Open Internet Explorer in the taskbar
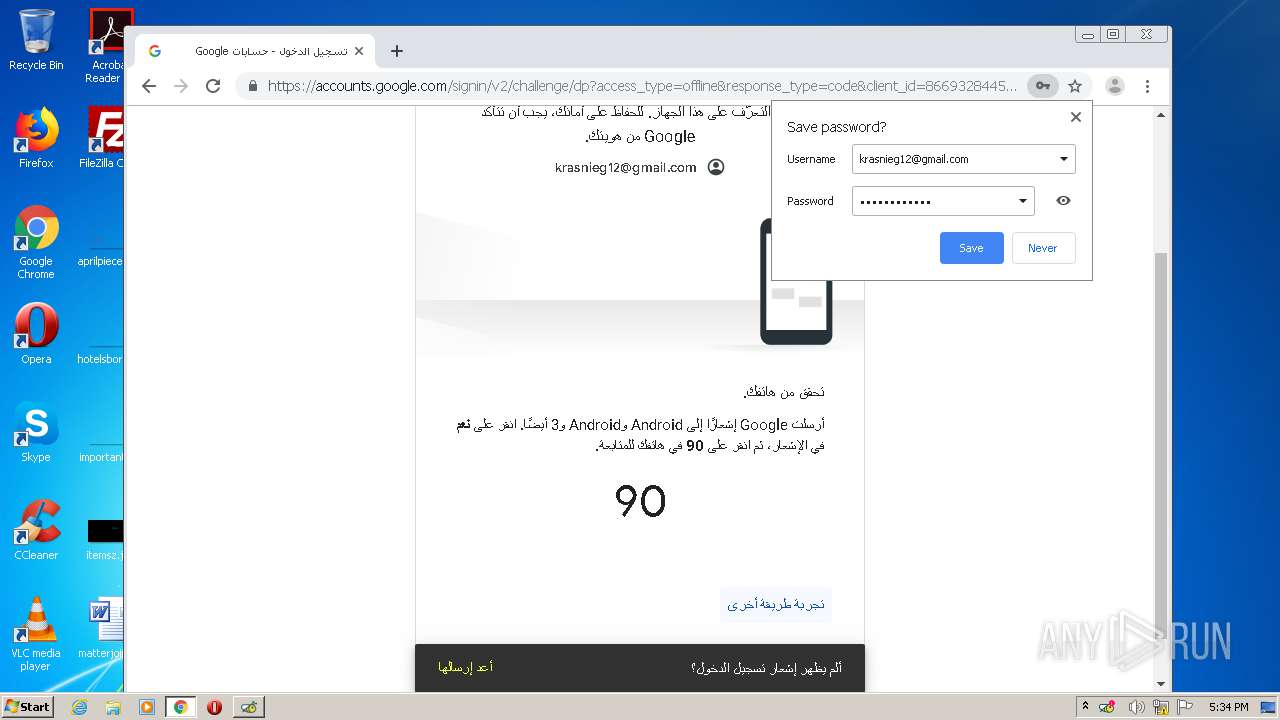This screenshot has height=720, width=1280. (79, 707)
